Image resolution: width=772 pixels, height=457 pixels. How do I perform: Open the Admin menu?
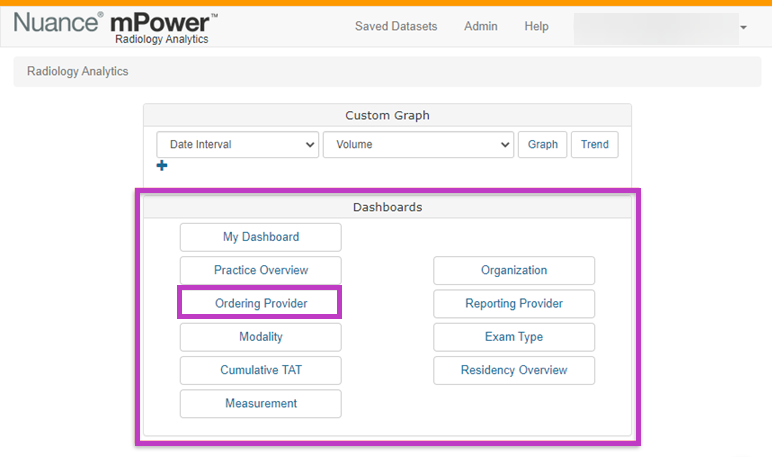[x=481, y=26]
